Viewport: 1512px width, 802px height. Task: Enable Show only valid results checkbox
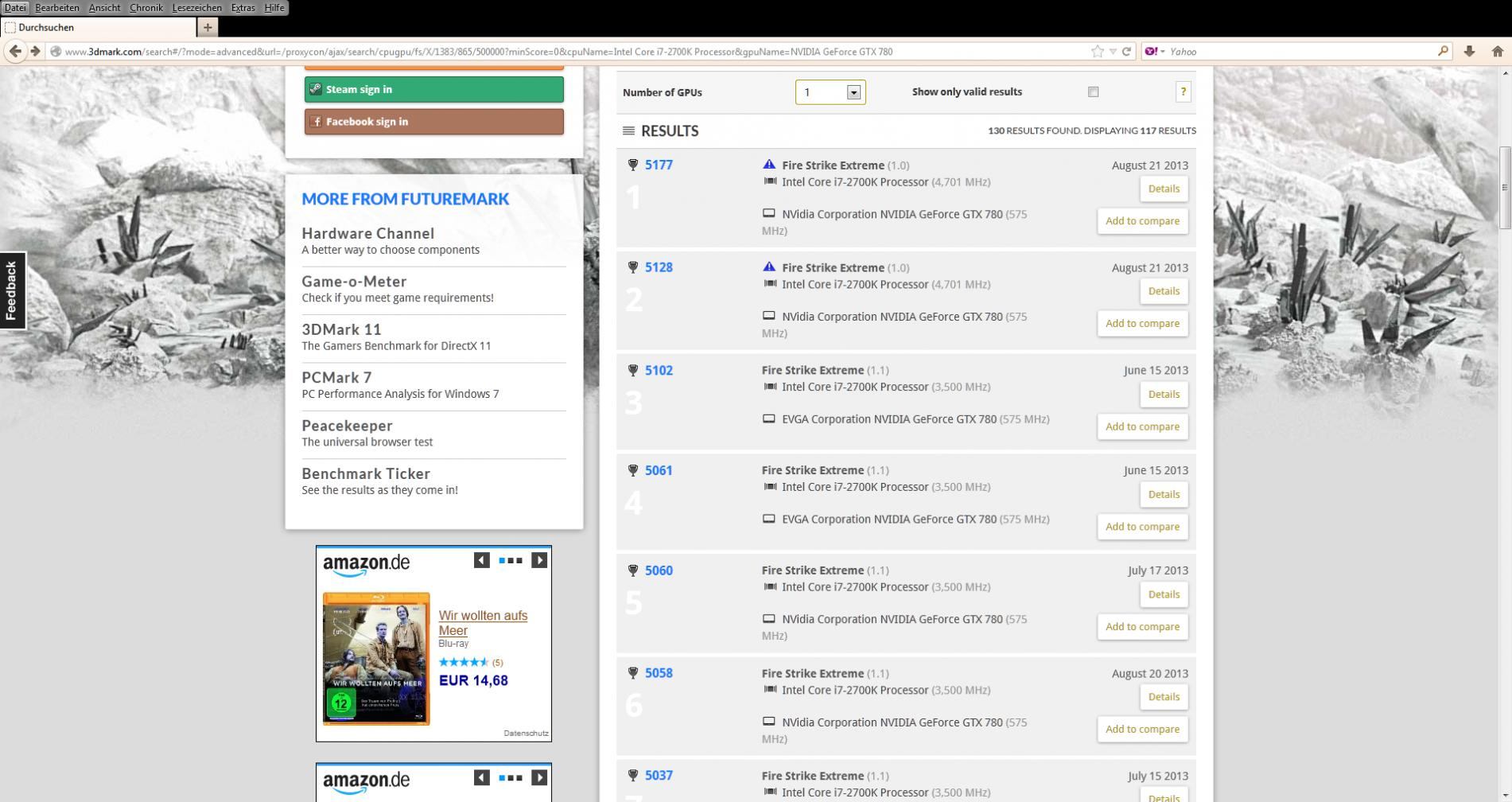tap(1094, 92)
